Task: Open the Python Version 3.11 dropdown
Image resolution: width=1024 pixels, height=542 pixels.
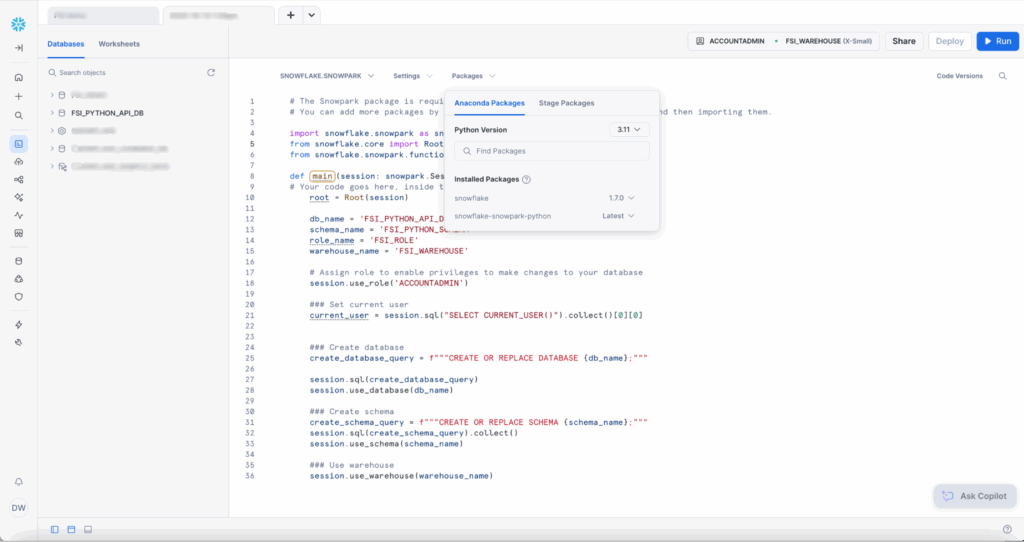Action: [x=629, y=130]
